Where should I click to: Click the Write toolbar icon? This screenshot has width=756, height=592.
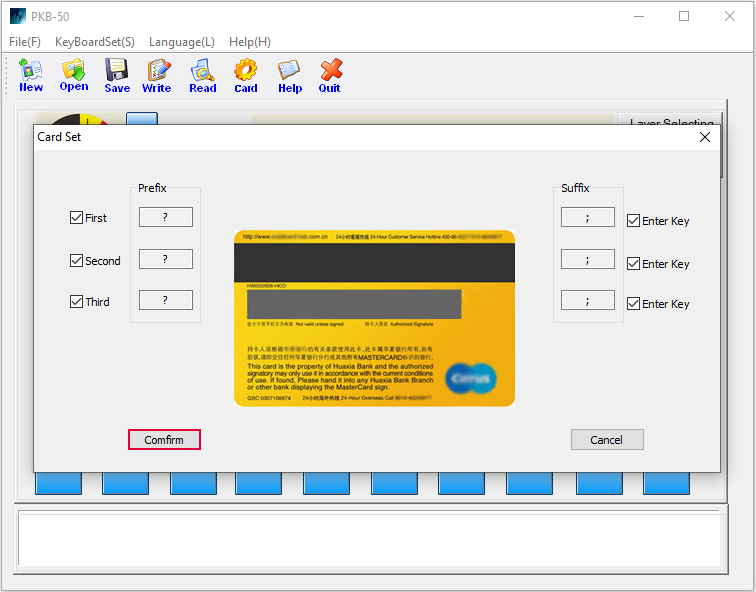157,75
